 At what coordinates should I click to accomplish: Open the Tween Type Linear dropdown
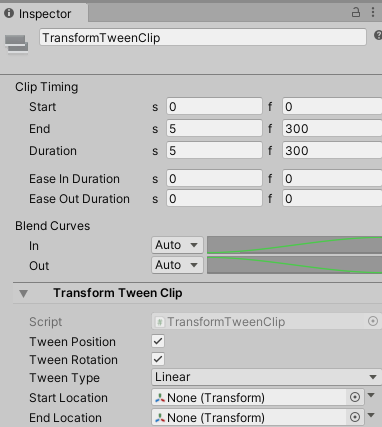[x=267, y=377]
